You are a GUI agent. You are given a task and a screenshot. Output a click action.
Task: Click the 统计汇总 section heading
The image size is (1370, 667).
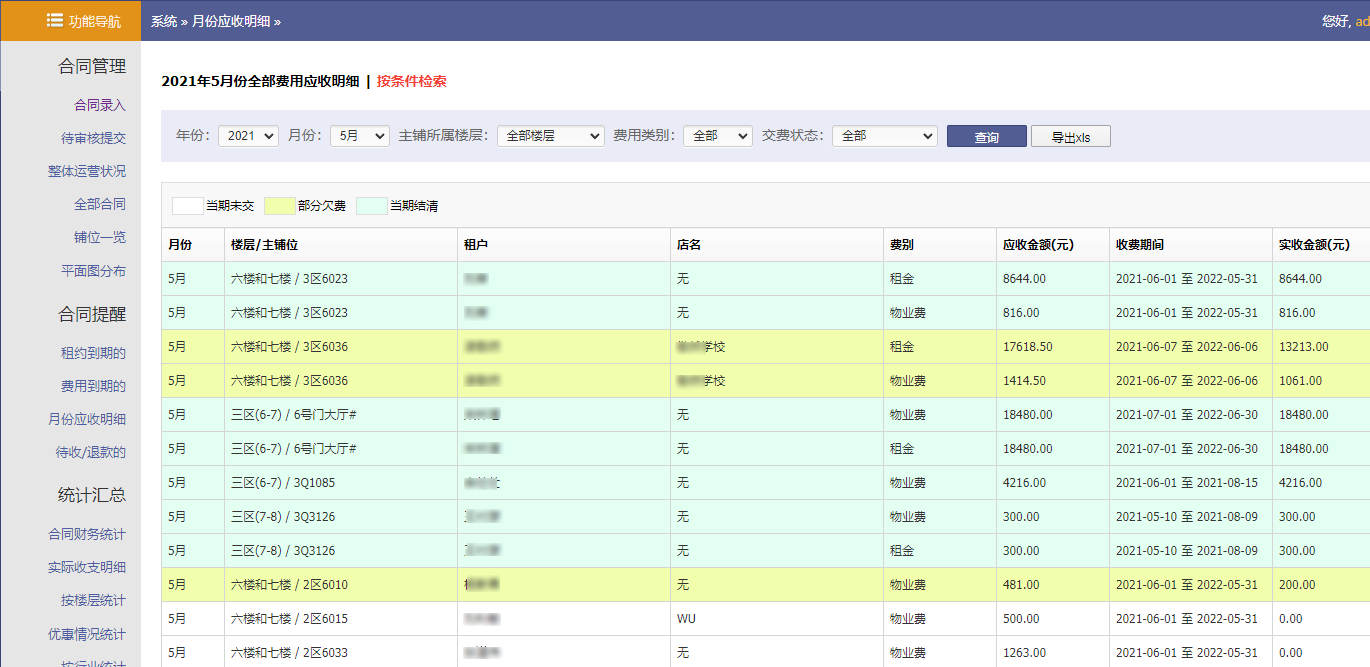pyautogui.click(x=92, y=495)
